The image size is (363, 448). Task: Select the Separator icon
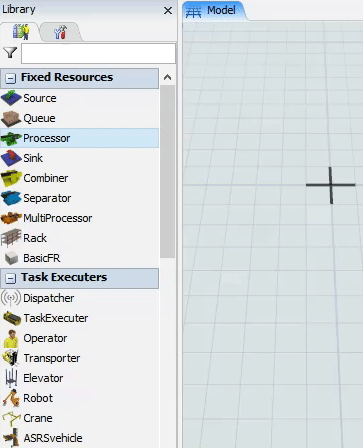pos(11,198)
